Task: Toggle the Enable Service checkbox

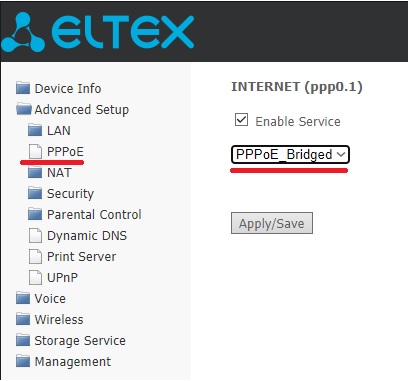Action: coord(241,120)
